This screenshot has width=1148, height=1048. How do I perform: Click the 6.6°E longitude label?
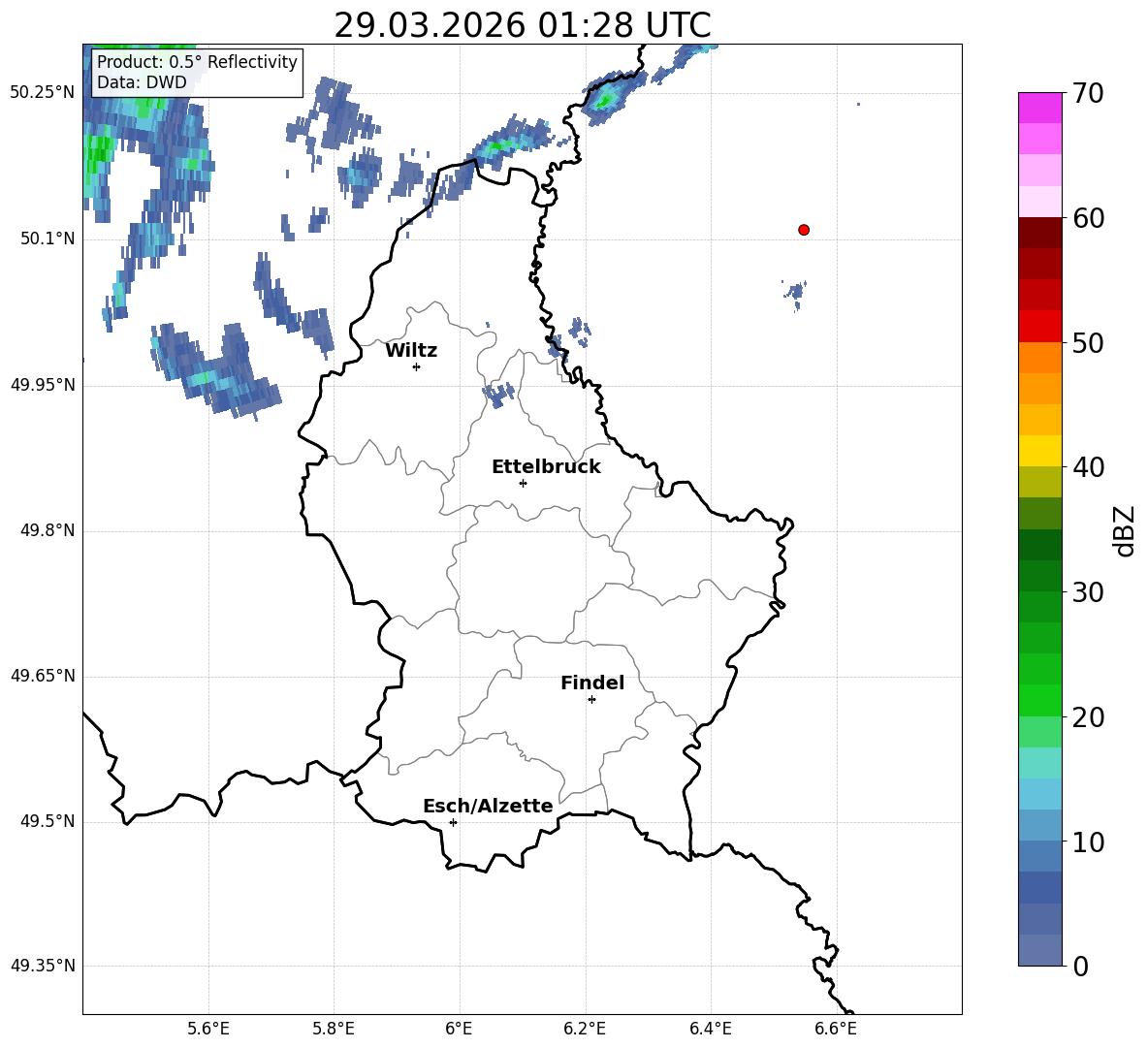[x=836, y=1030]
